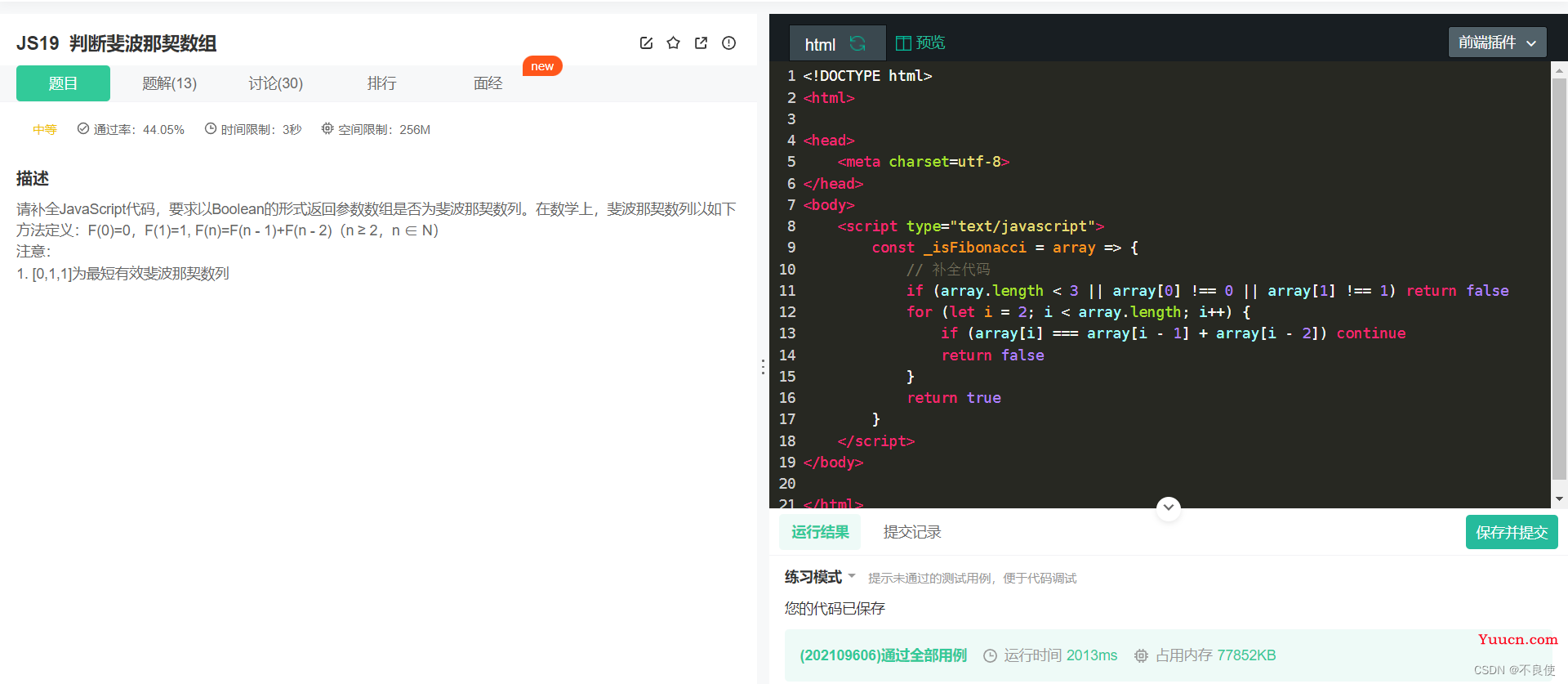Click scrollbar up arrow in editor
This screenshot has height=684, width=1568.
(x=1560, y=71)
